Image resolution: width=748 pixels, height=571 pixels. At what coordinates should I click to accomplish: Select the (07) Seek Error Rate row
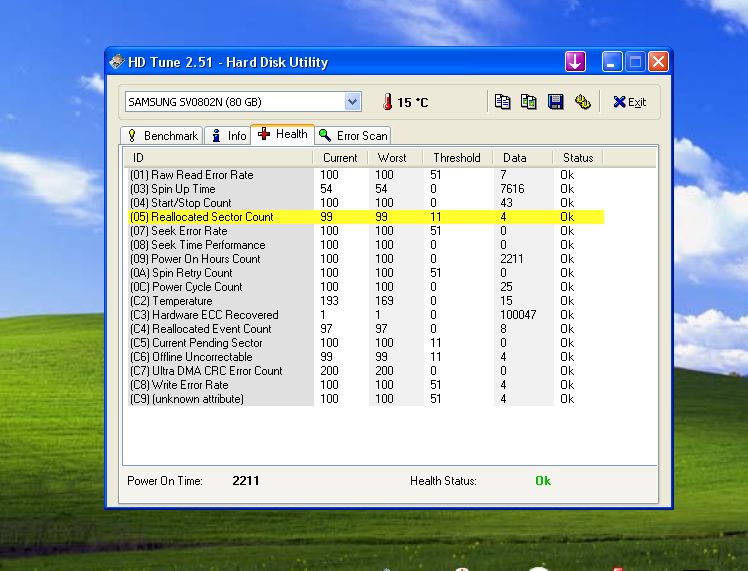366,231
